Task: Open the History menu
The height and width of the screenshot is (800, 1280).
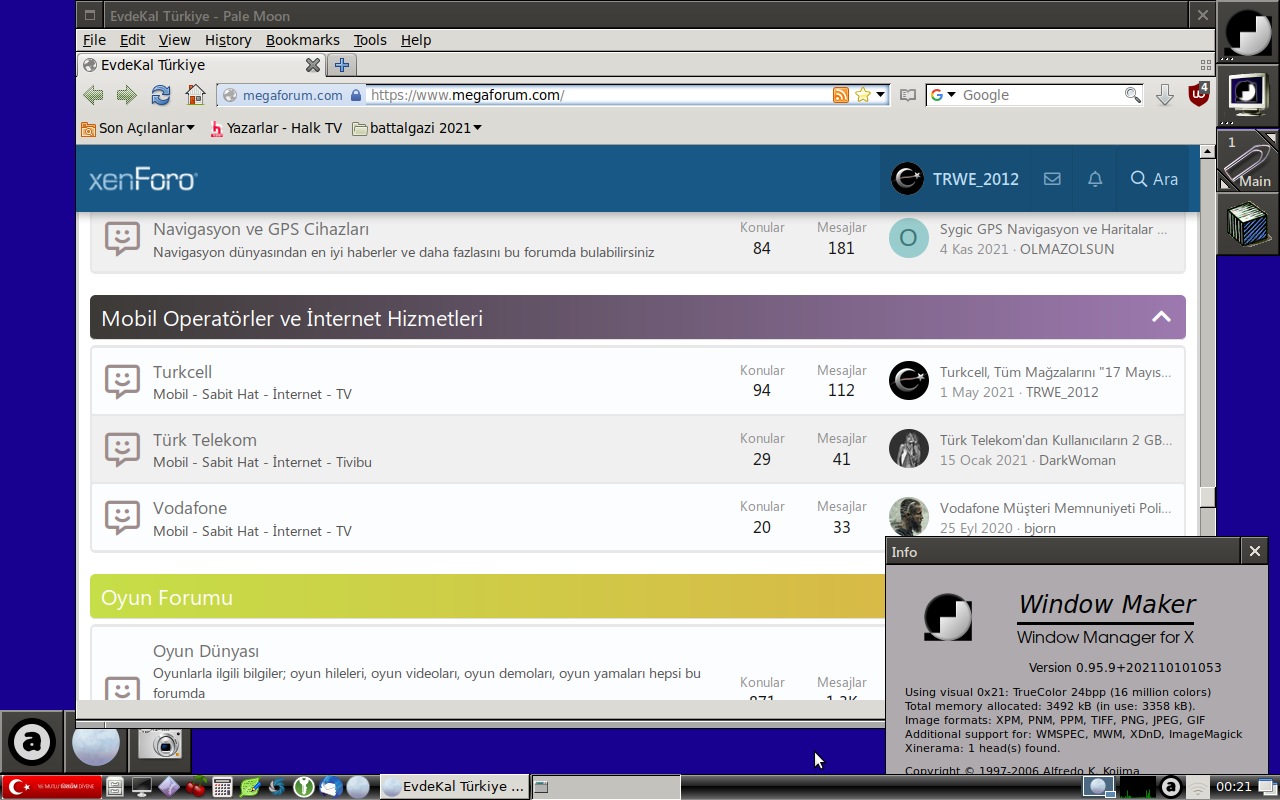Action: pyautogui.click(x=228, y=40)
